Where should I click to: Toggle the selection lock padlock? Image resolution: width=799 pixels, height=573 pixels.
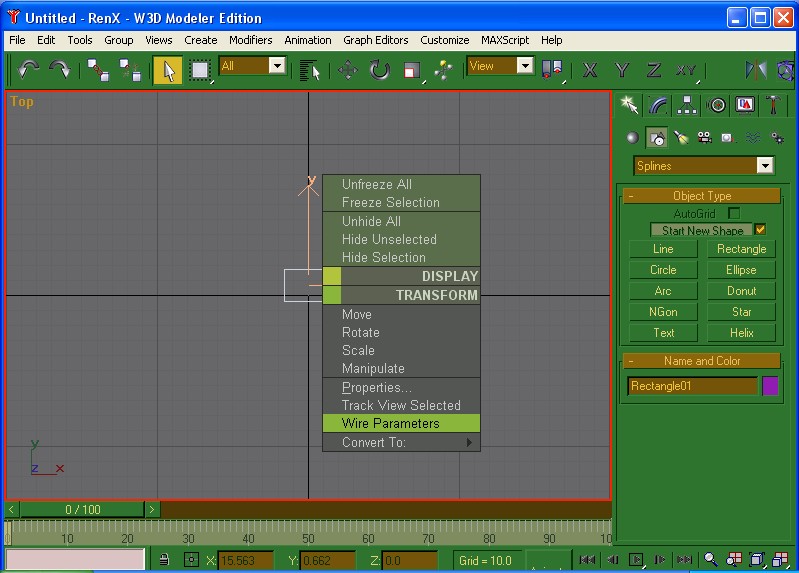[164, 560]
